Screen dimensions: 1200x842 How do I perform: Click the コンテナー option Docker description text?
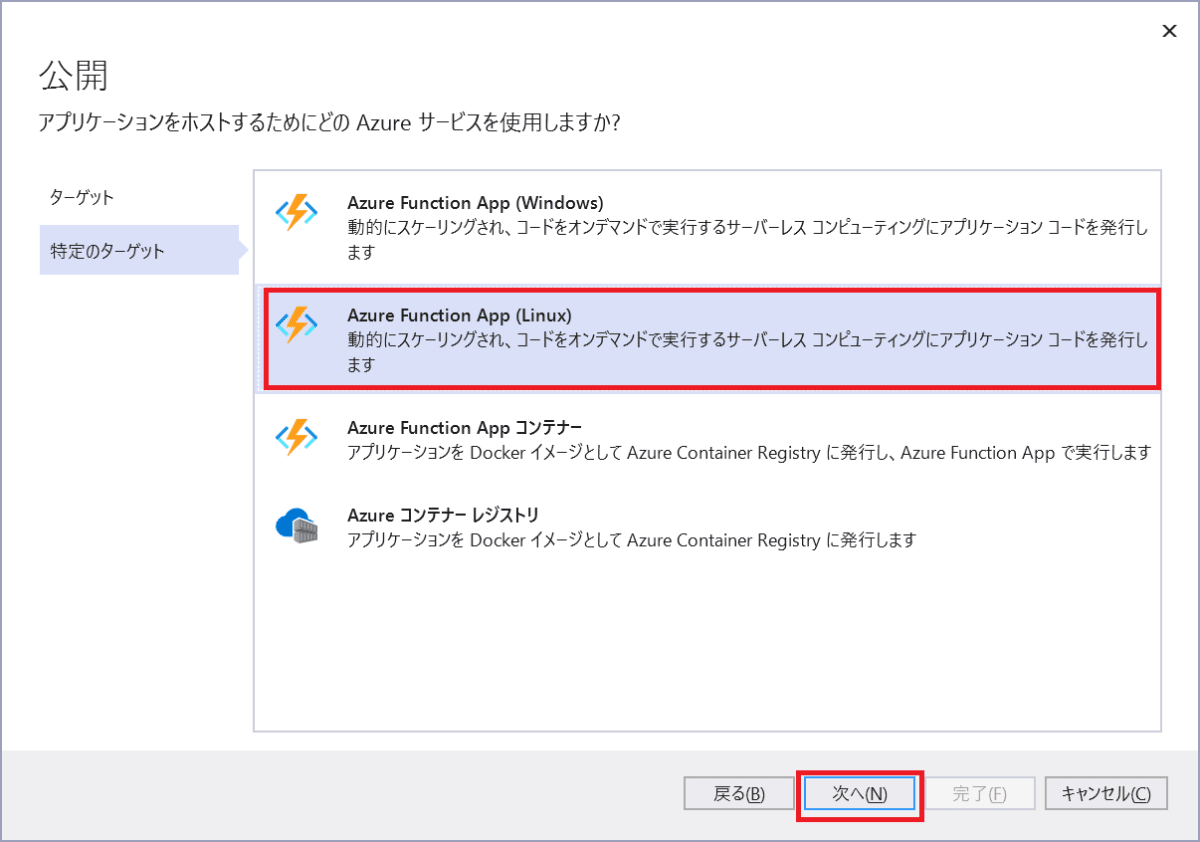coord(749,453)
